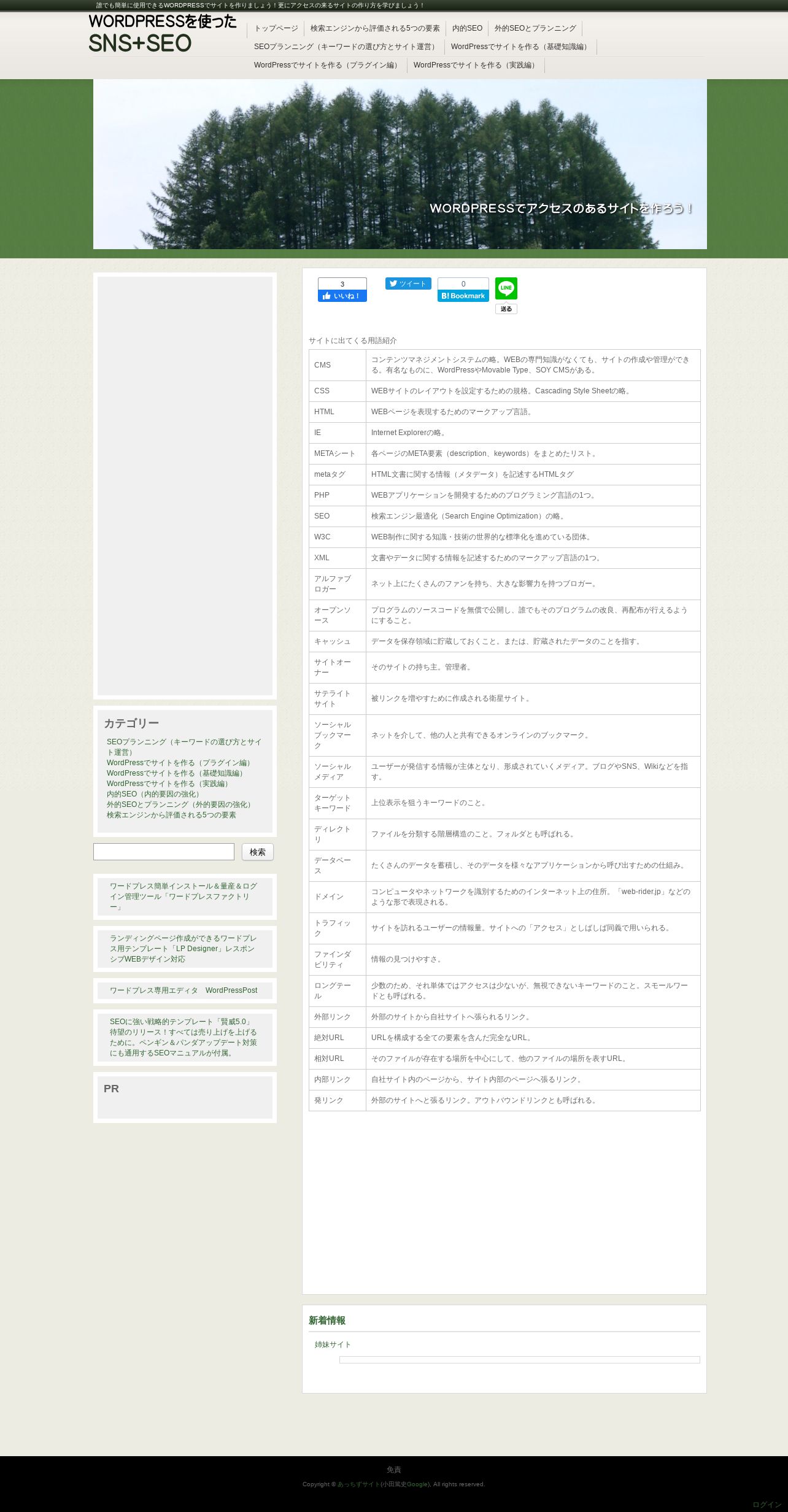Click the Google link in the copyright line
Image resolution: width=788 pixels, height=1512 pixels.
click(x=417, y=1484)
